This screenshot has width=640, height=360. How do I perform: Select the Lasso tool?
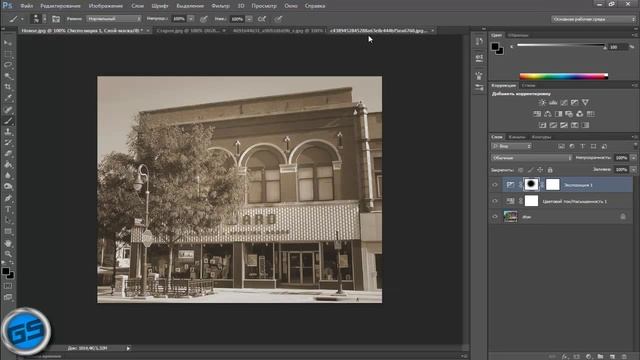point(8,65)
